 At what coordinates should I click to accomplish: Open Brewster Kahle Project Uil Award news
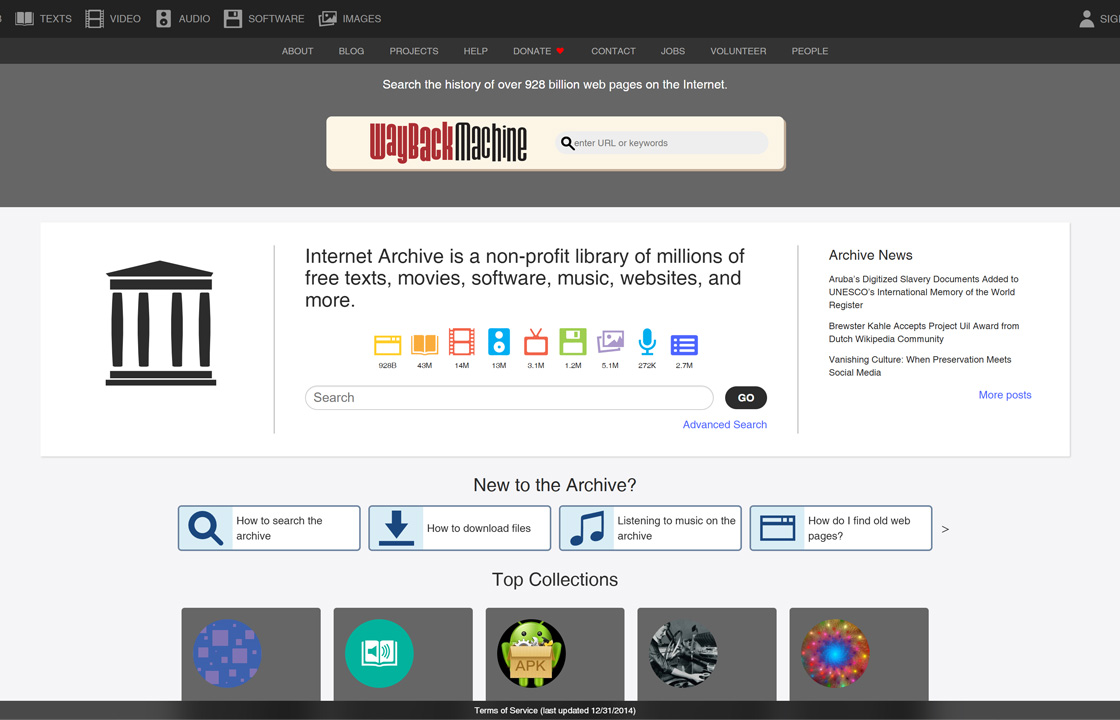pos(924,332)
